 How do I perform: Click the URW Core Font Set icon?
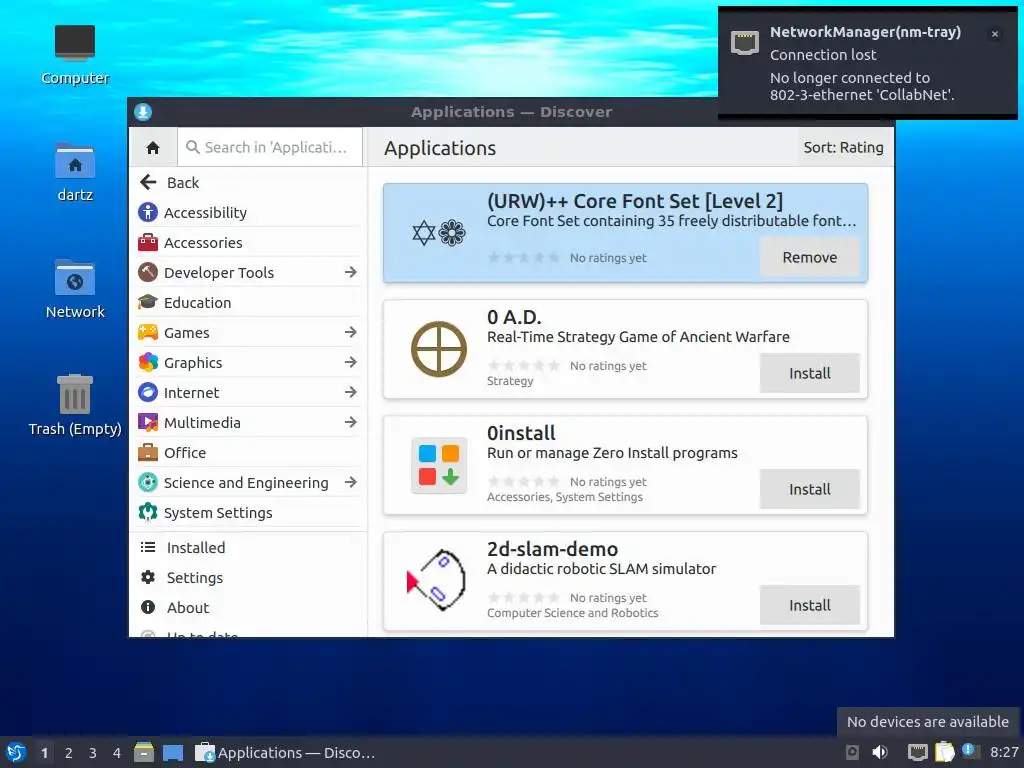coord(439,232)
